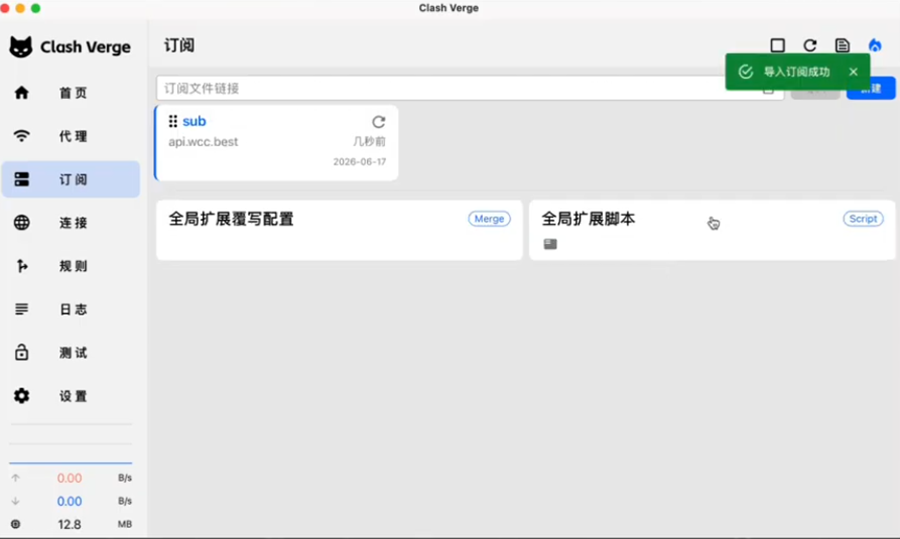Click the memory chip icon
This screenshot has width=900, height=539.
(x=15, y=524)
